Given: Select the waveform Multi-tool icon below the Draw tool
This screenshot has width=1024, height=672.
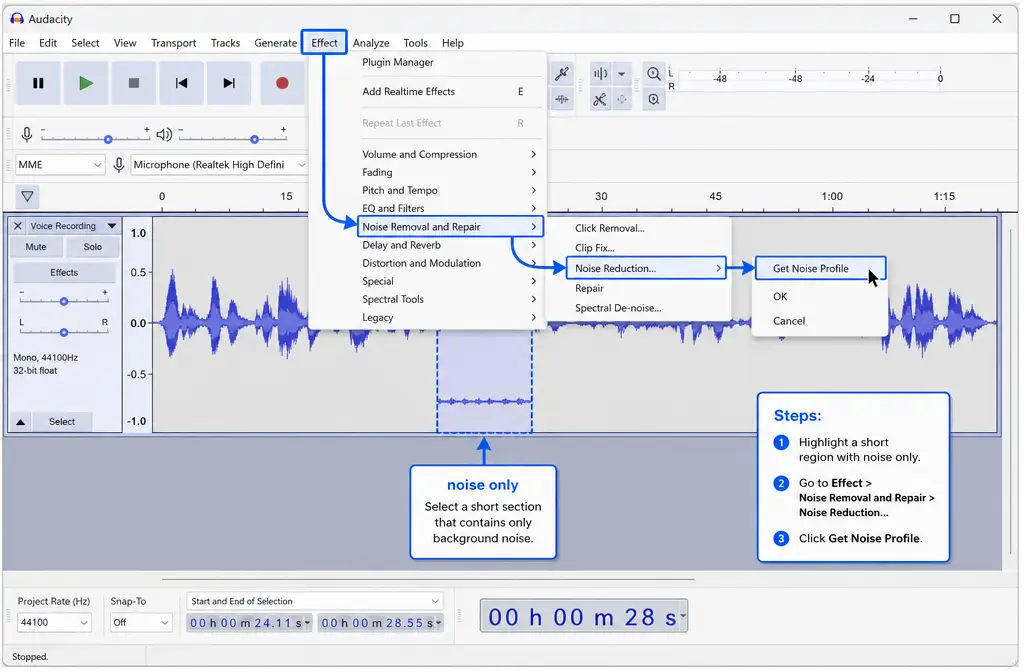Looking at the screenshot, I should pyautogui.click(x=562, y=100).
